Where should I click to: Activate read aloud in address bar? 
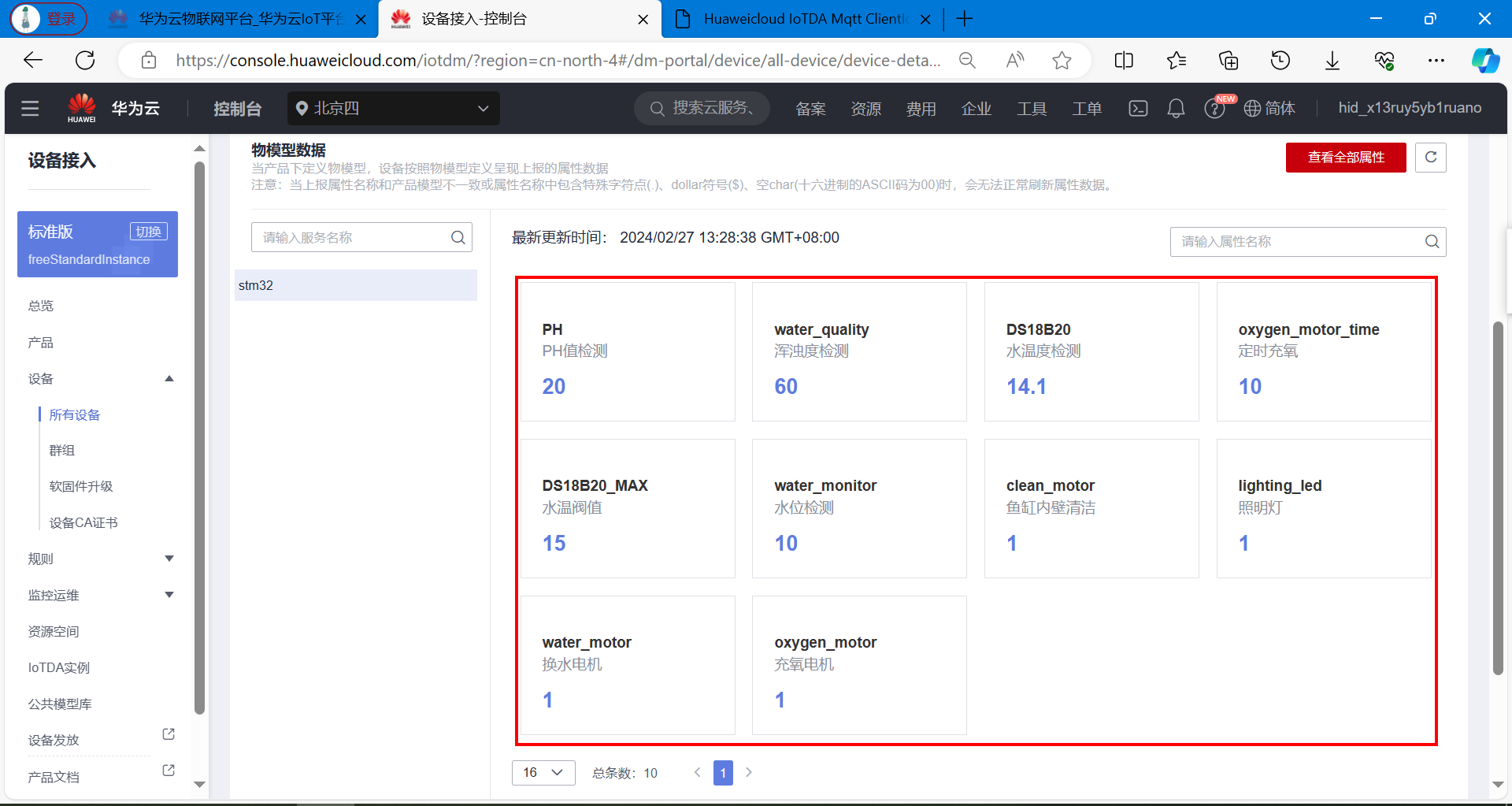(1015, 61)
